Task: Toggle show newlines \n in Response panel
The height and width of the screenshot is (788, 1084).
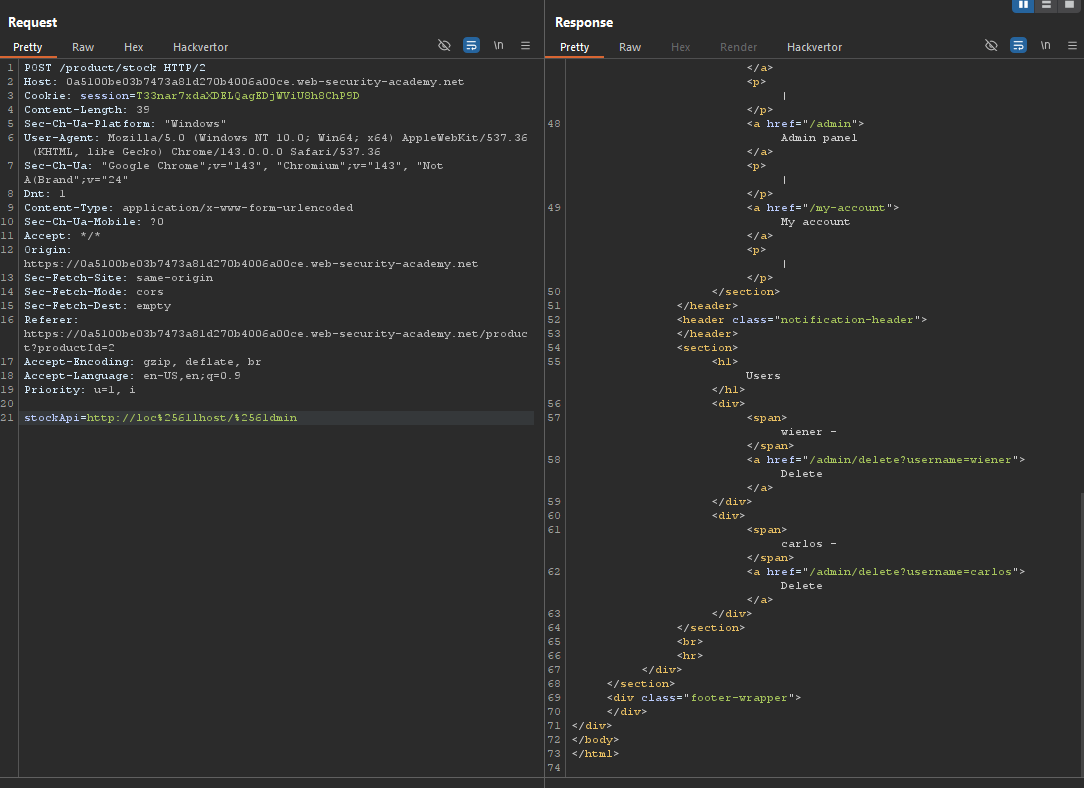Action: tap(1045, 46)
